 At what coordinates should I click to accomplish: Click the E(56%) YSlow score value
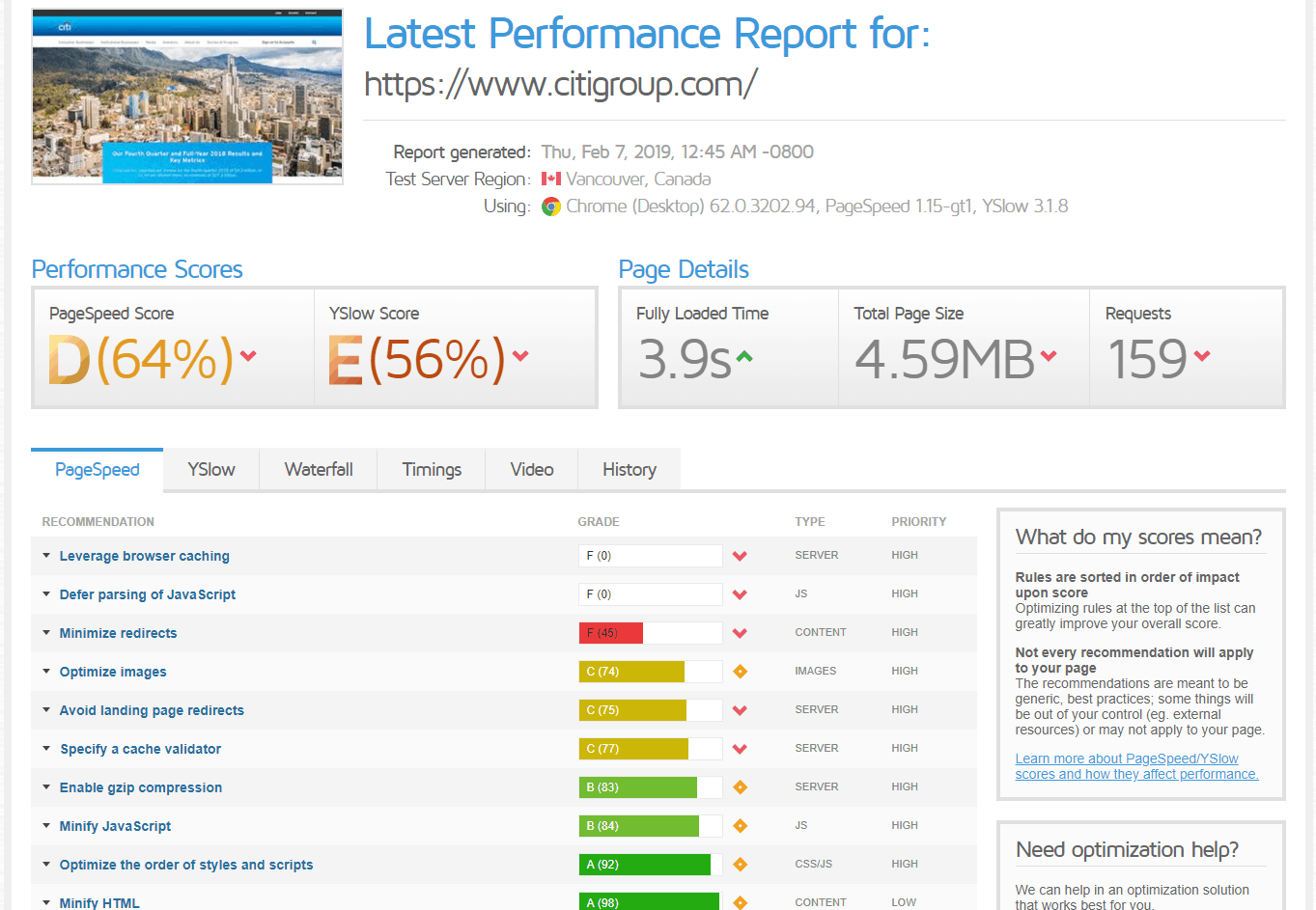417,359
